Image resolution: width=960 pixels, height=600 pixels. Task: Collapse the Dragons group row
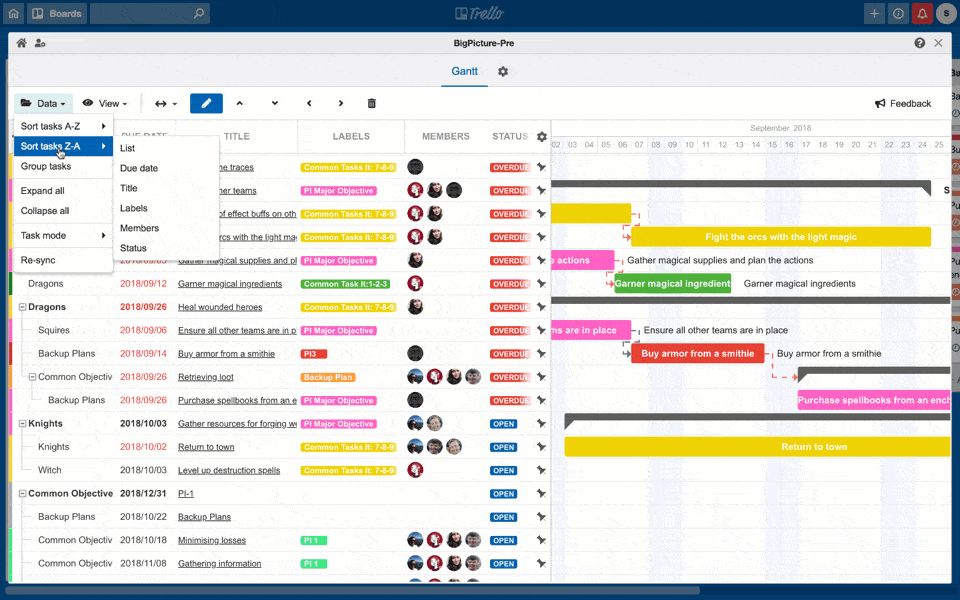pyautogui.click(x=22, y=307)
